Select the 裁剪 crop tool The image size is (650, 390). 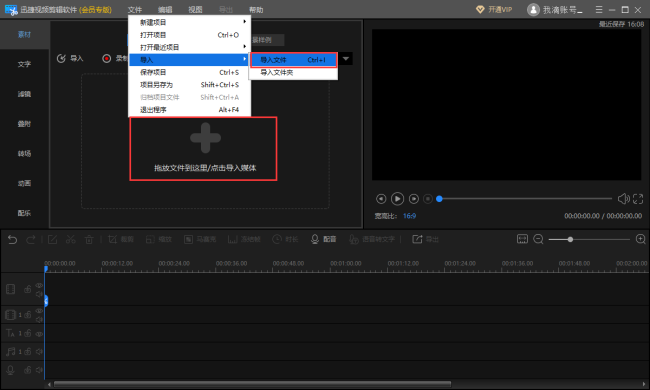(121, 240)
